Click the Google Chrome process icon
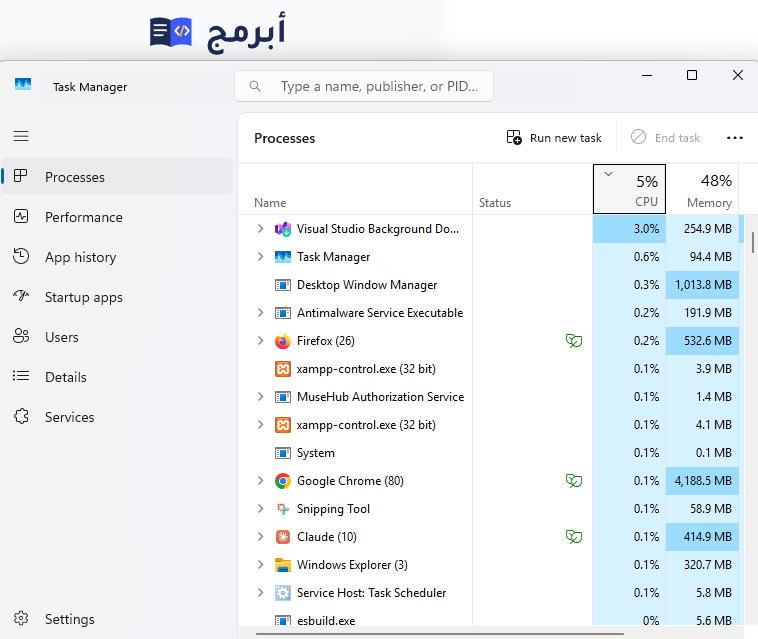Image resolution: width=758 pixels, height=639 pixels. [283, 481]
